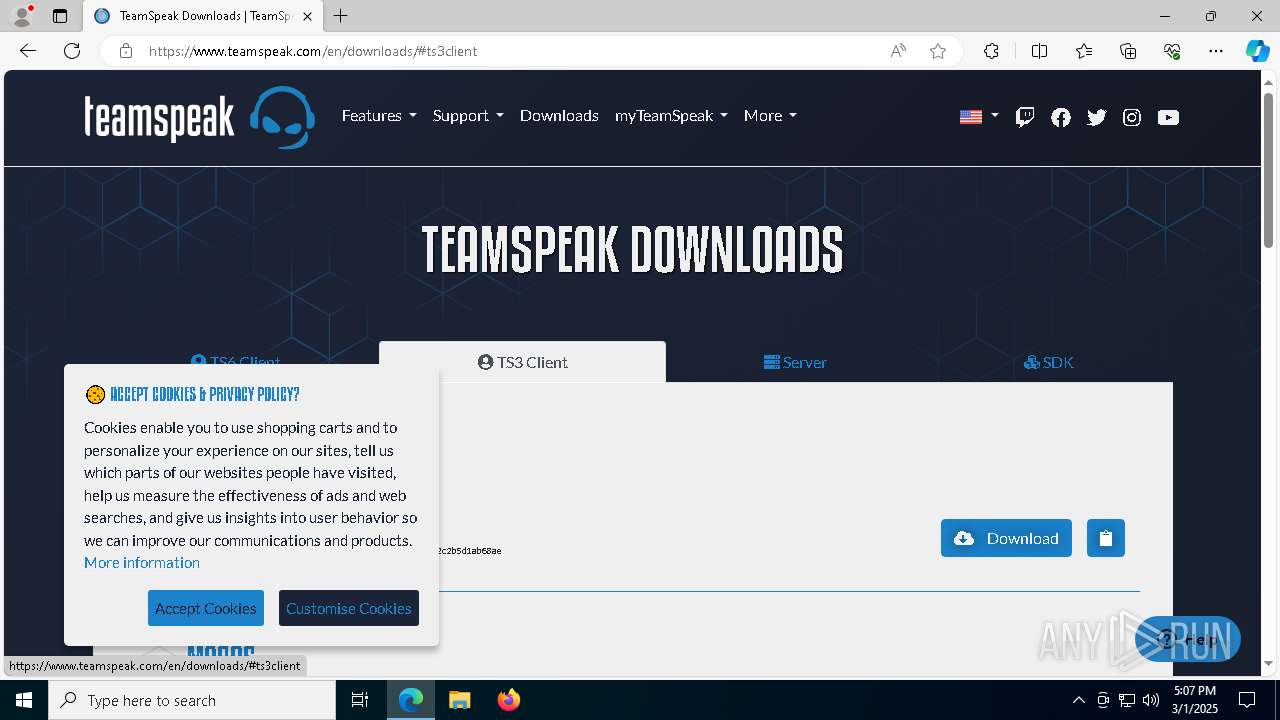1280x720 pixels.
Task: Open the Twitch channel icon
Action: click(1025, 117)
